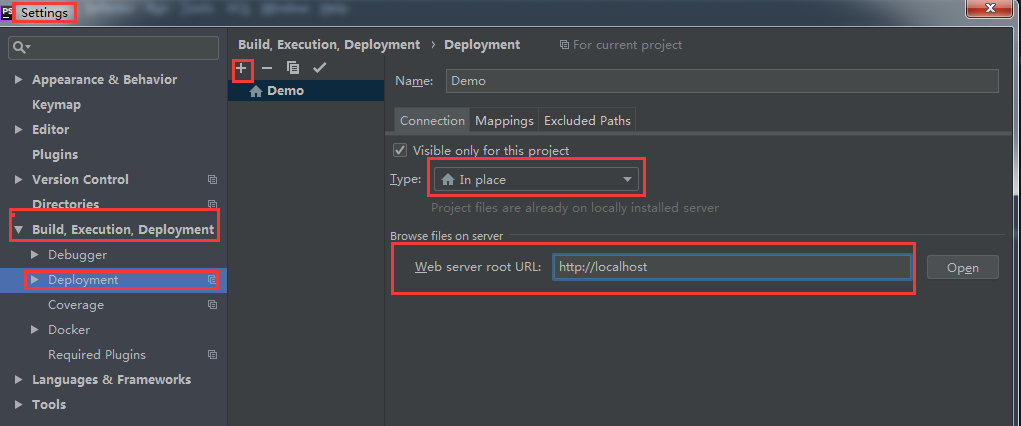Click the PhpStorm icon in title bar
Screen dimensions: 1021x426
coord(7,12)
